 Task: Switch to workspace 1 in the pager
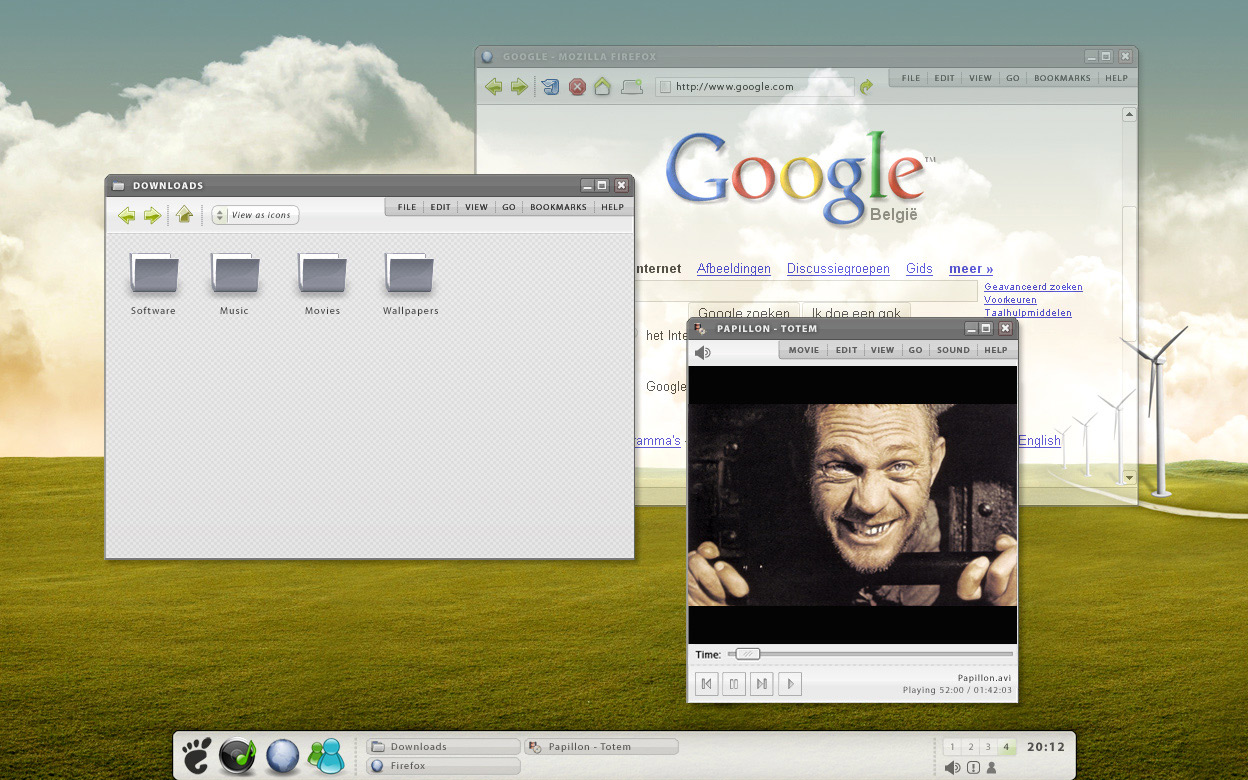951,747
